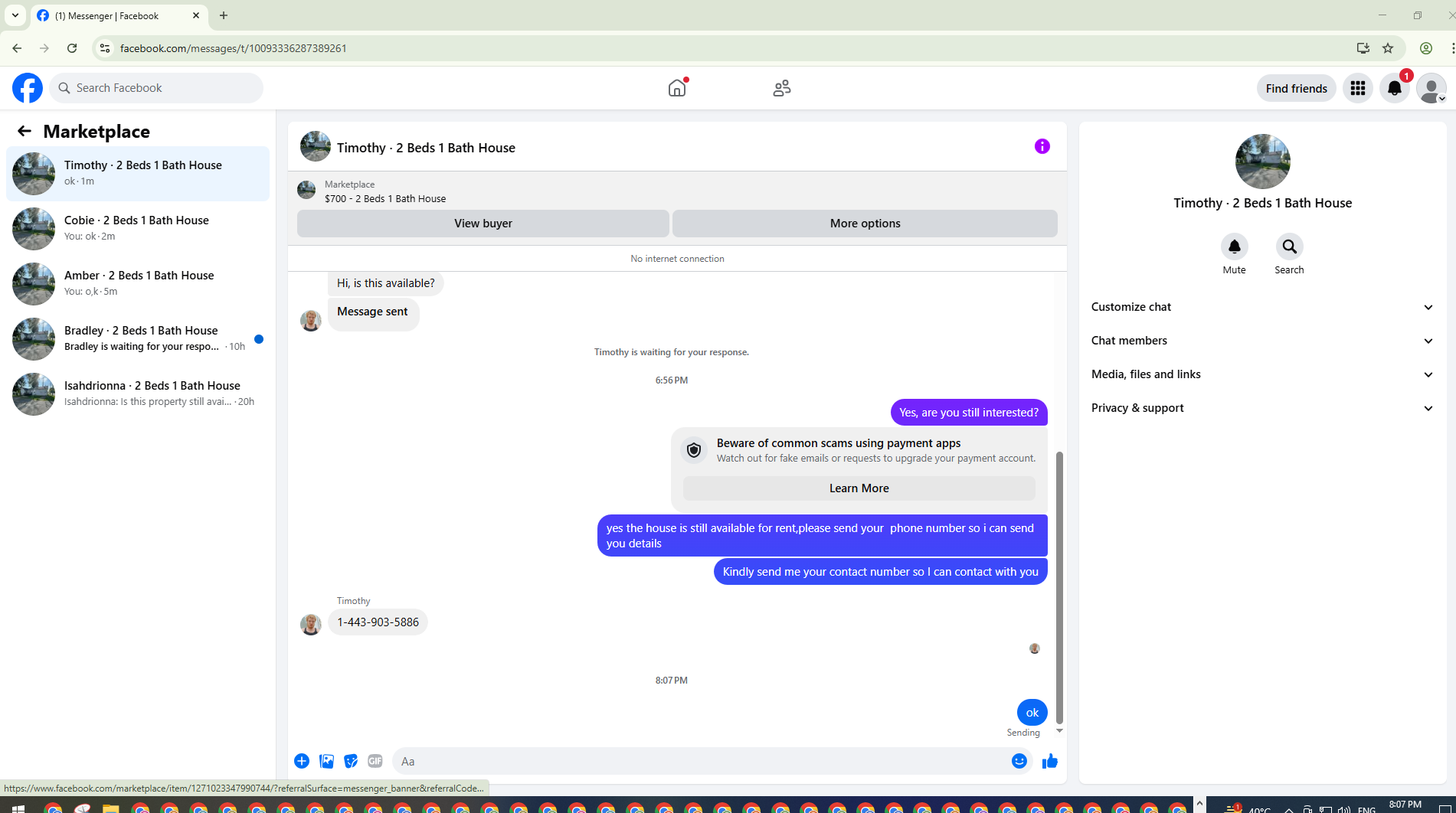This screenshot has width=1456, height=813.
Task: Open Timothy conversation in Marketplace list
Action: click(138, 174)
